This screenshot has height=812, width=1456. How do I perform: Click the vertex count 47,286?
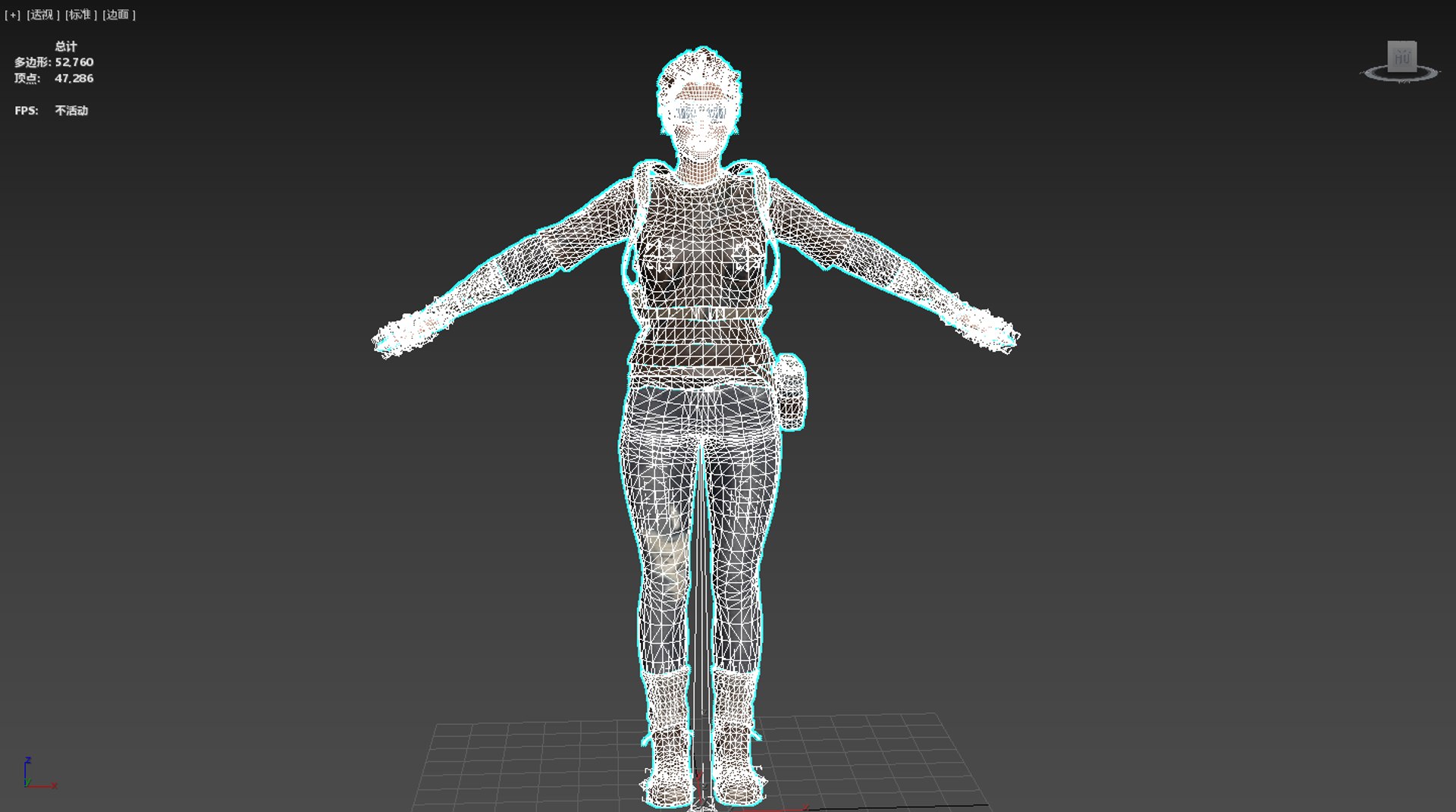[74, 78]
